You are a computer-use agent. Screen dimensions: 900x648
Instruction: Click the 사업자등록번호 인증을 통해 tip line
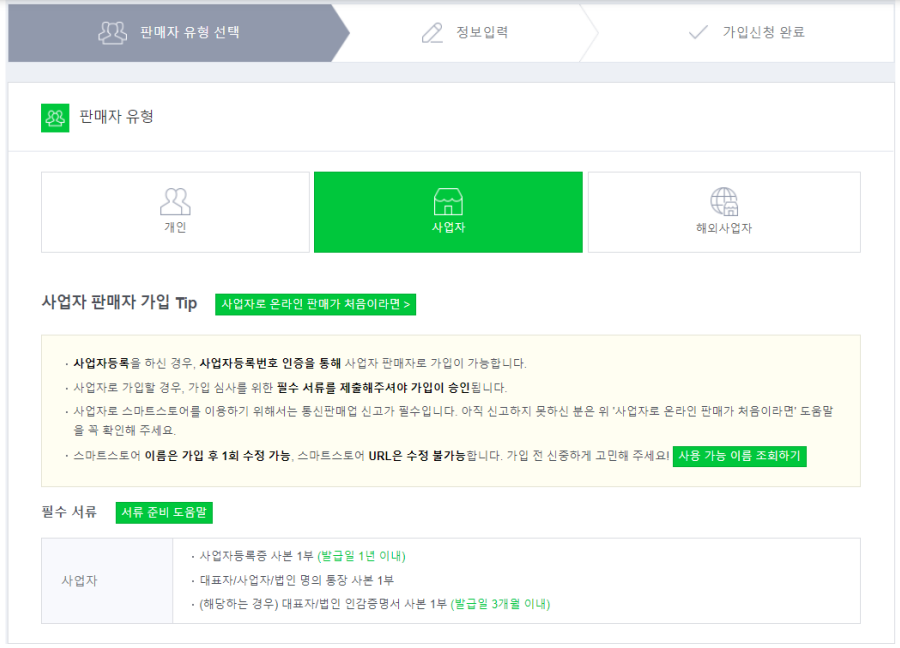point(296,363)
